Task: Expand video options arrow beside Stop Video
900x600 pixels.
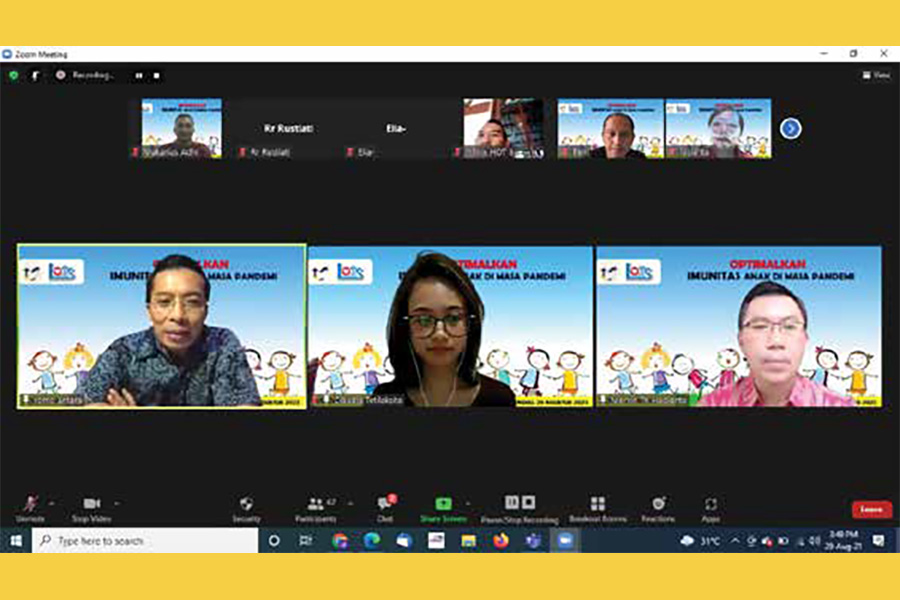Action: point(116,503)
